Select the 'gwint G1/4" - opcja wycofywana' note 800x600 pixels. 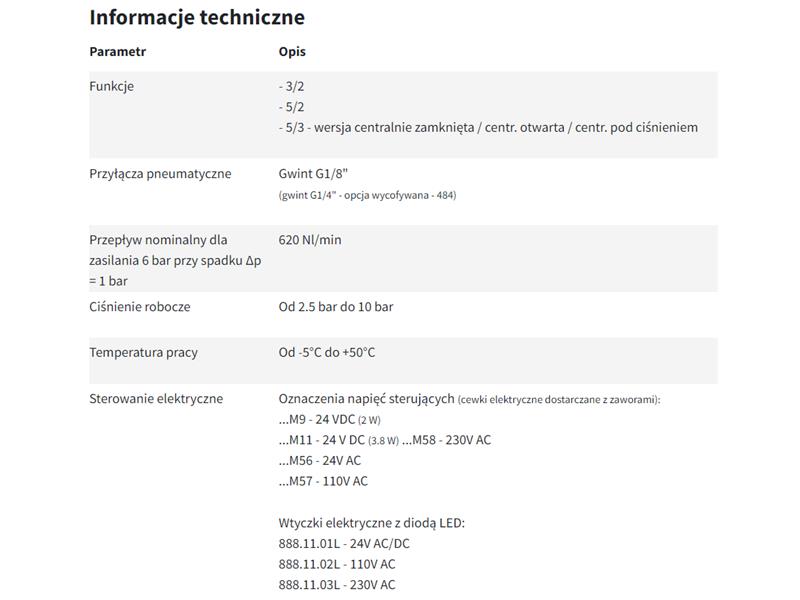(367, 195)
